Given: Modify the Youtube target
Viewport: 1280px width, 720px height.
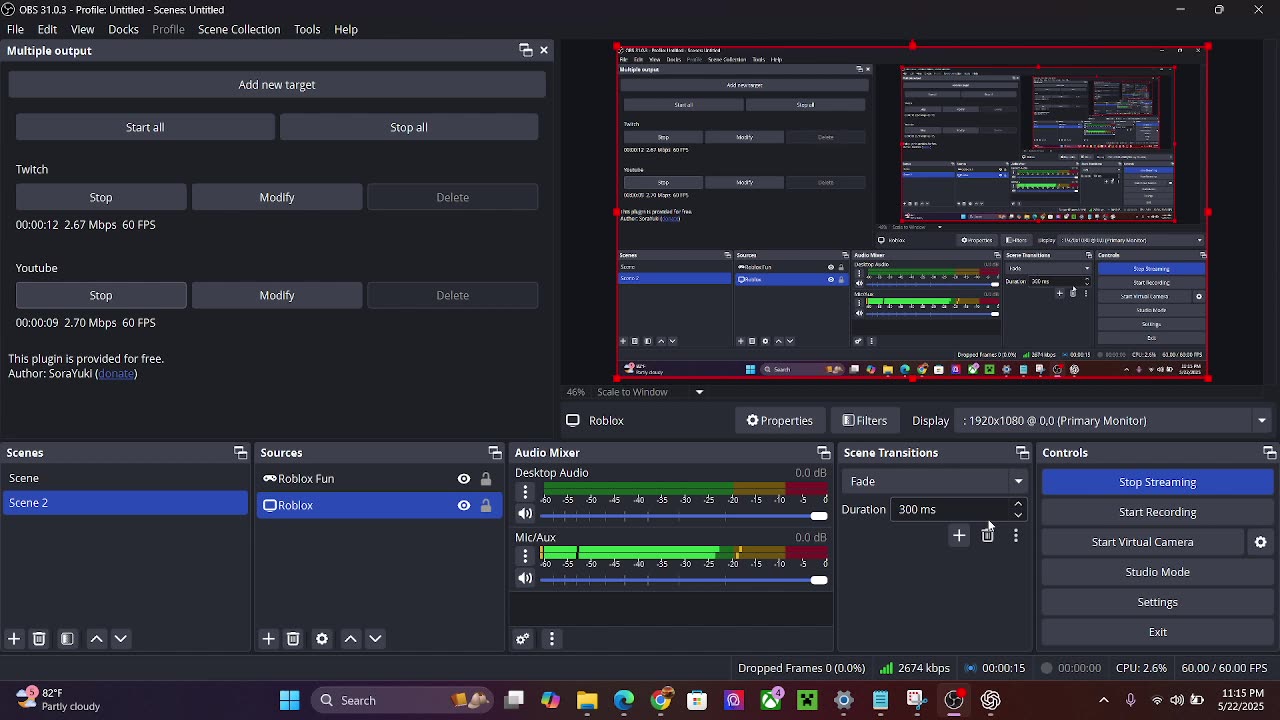Looking at the screenshot, I should click(277, 295).
